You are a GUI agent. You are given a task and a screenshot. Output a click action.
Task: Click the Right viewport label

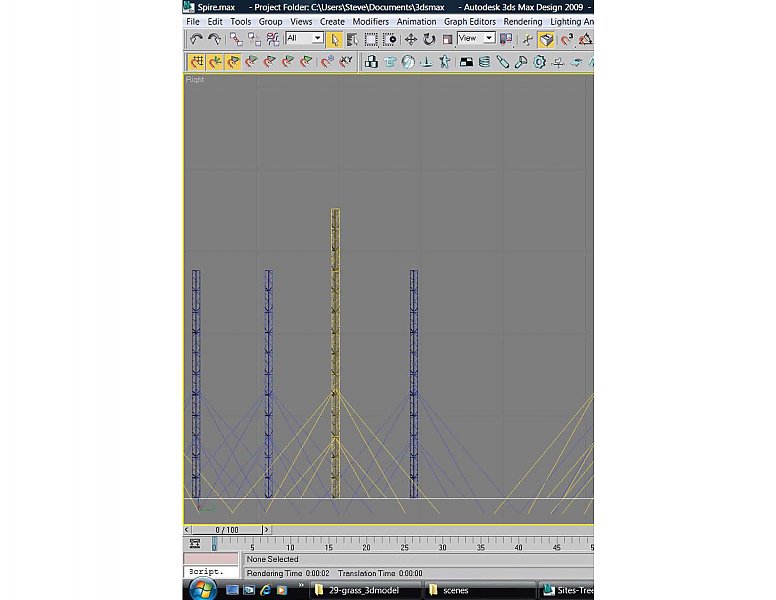click(194, 80)
